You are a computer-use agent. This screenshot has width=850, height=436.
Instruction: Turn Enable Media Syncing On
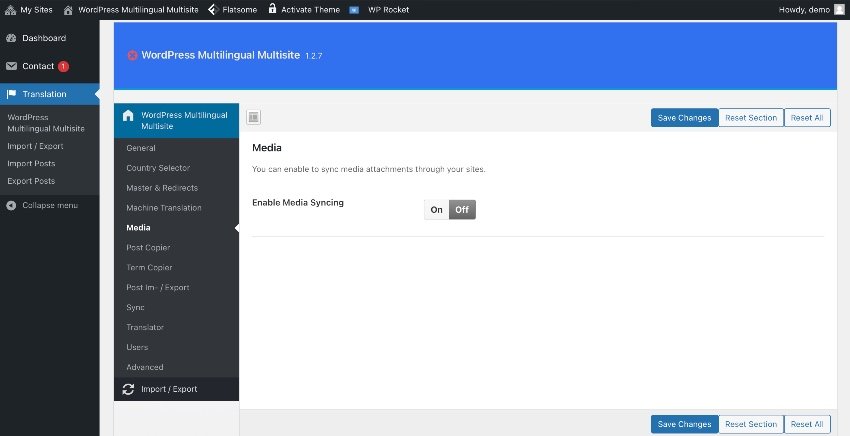point(436,210)
